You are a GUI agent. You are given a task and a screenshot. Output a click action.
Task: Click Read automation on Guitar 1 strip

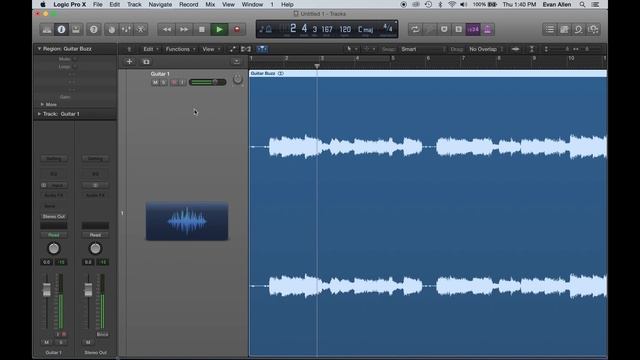[53, 235]
